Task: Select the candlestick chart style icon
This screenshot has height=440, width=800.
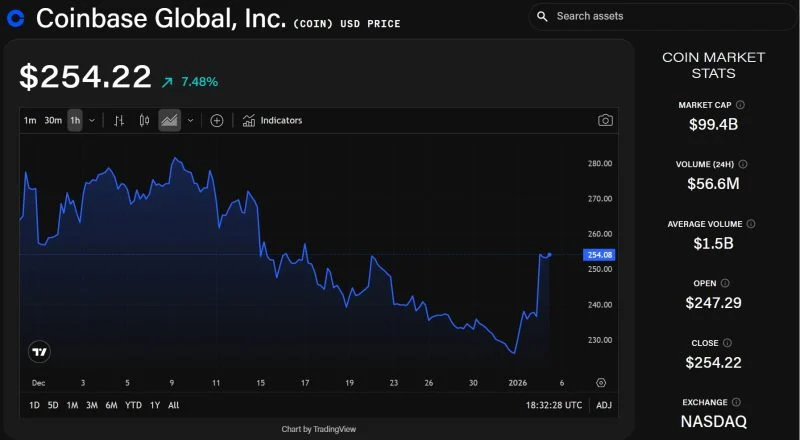Action: [144, 121]
